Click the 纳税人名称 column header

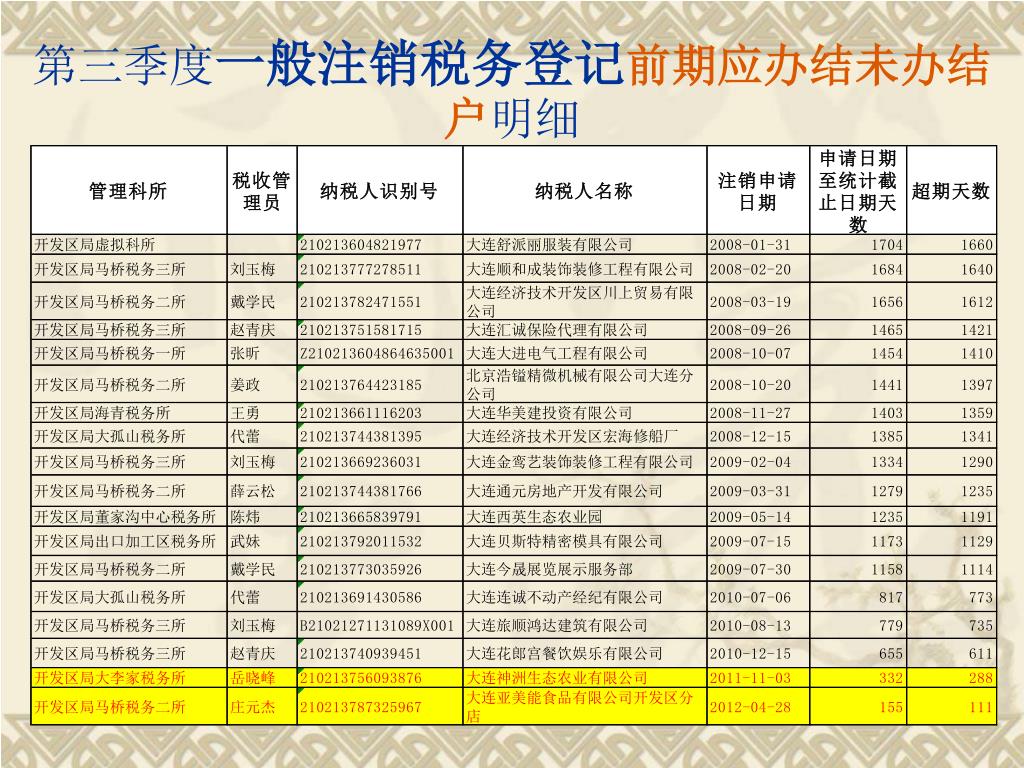[584, 191]
